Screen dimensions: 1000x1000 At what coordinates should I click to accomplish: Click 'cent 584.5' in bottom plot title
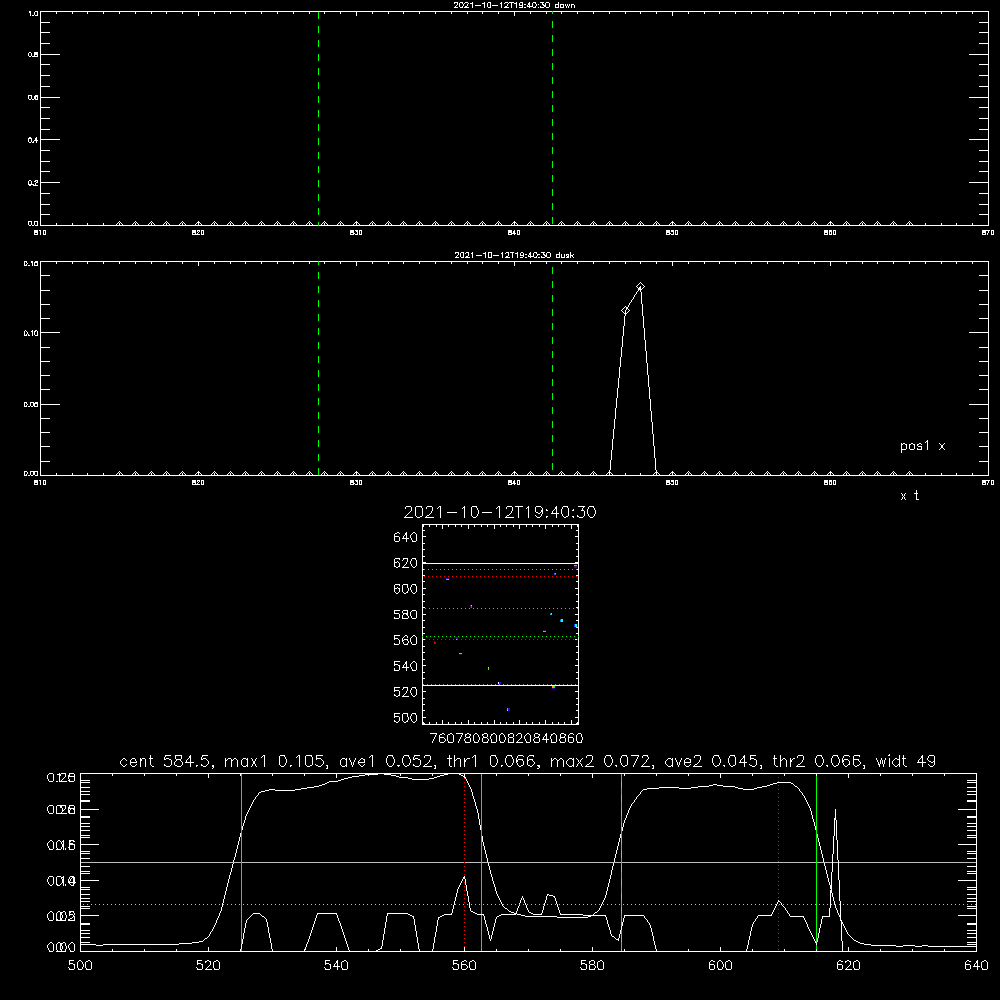[x=166, y=761]
